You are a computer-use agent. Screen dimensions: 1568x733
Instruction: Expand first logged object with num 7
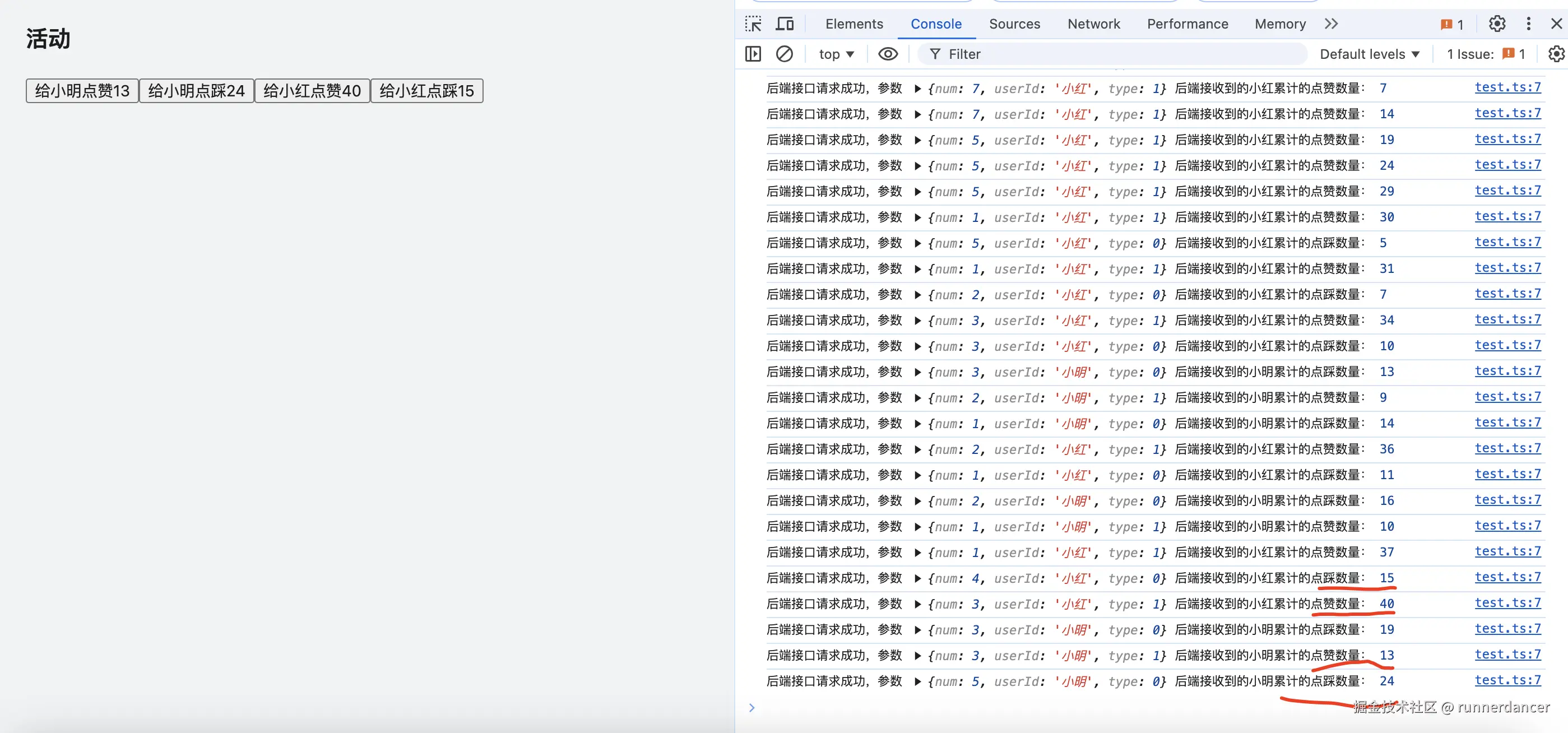918,89
